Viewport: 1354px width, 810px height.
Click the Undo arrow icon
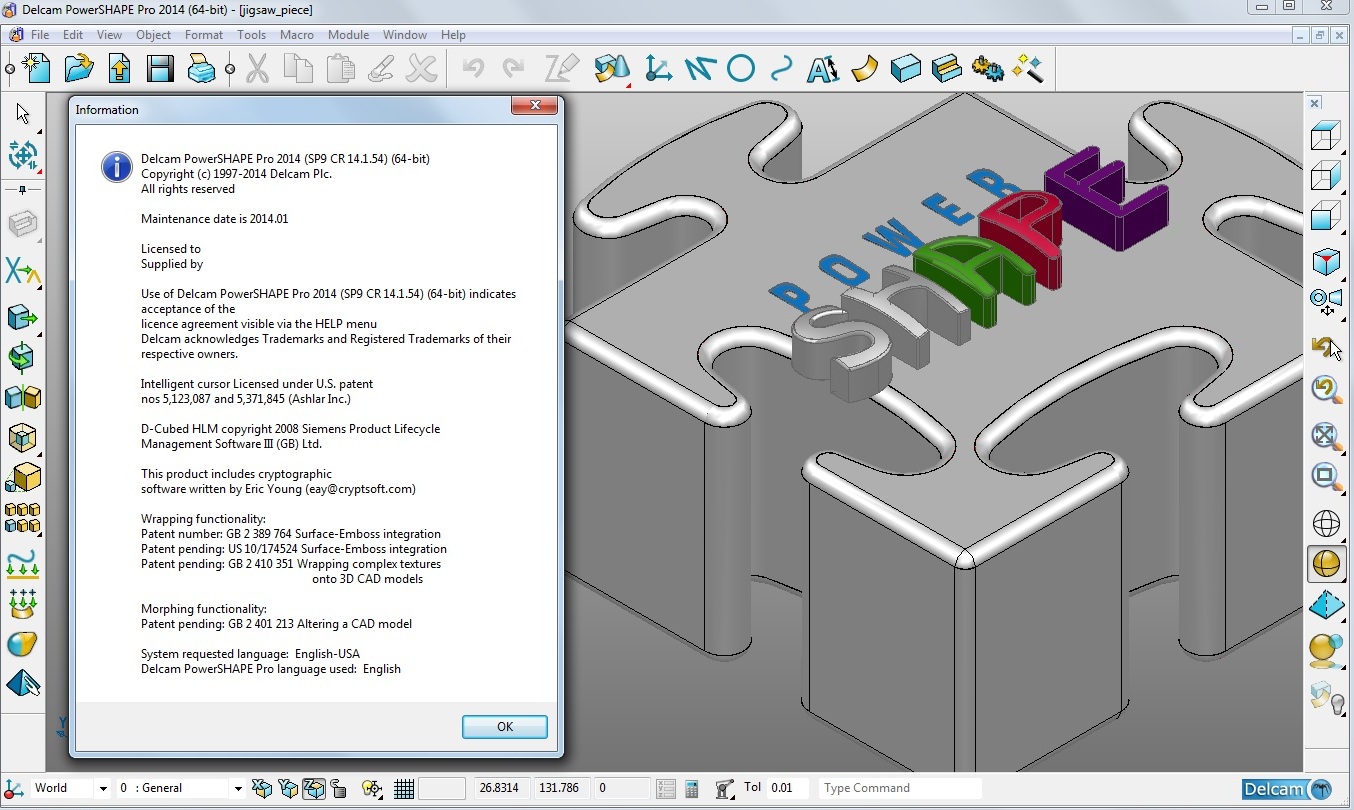click(473, 69)
